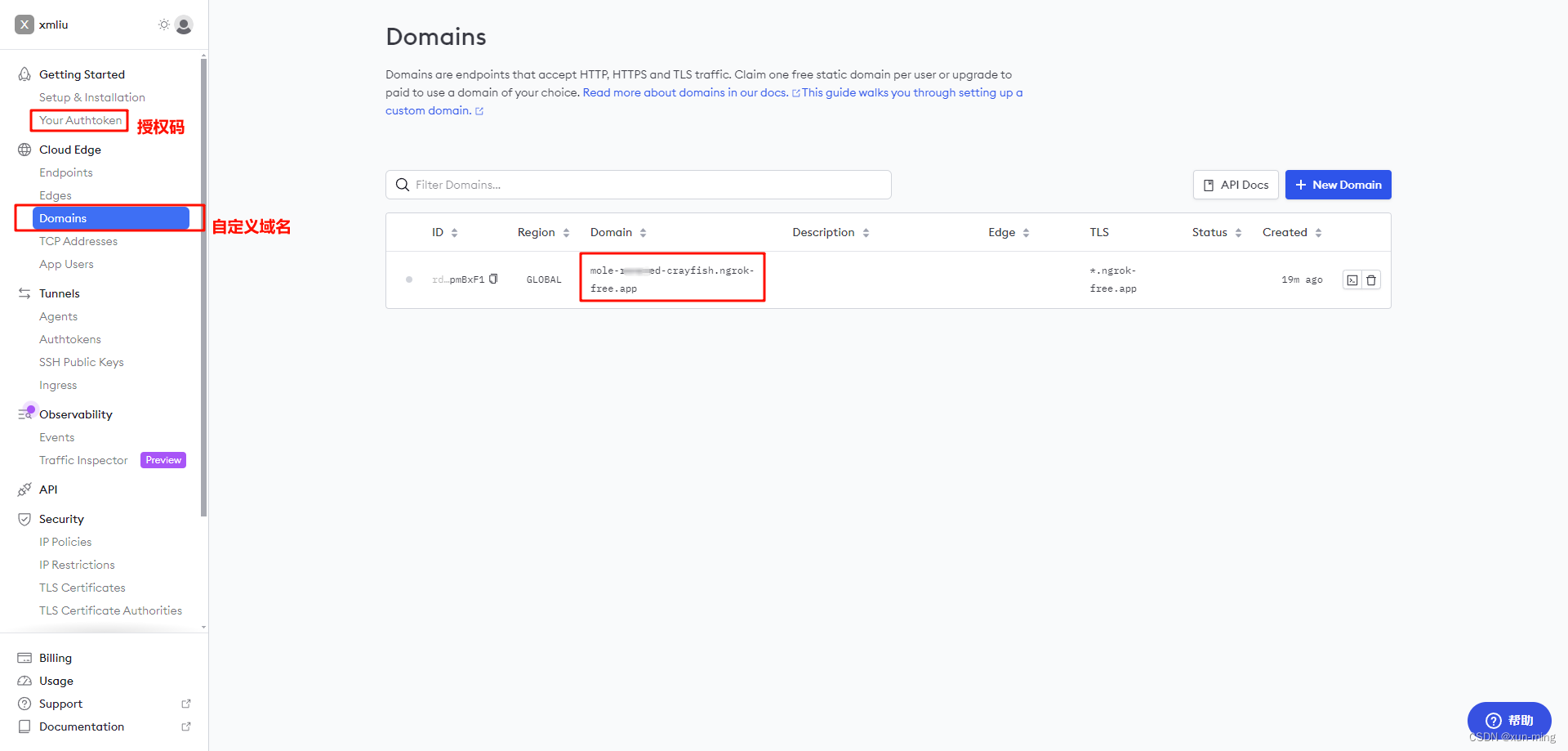
Task: Click the xmliu account logo icon
Action: [x=24, y=25]
